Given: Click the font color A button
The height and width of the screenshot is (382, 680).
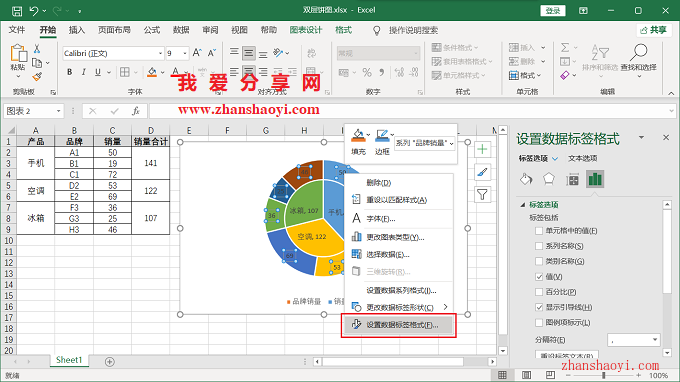Looking at the screenshot, I should click(x=175, y=72).
